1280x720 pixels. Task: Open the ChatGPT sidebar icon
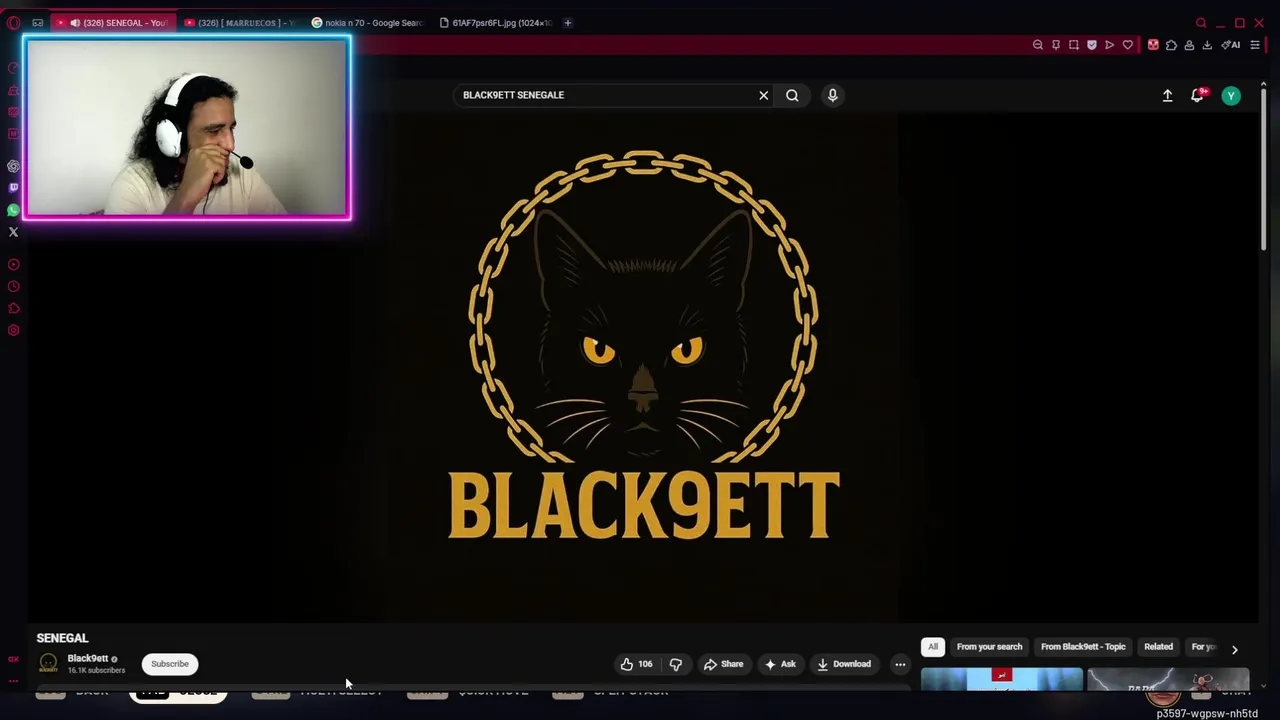click(x=13, y=166)
